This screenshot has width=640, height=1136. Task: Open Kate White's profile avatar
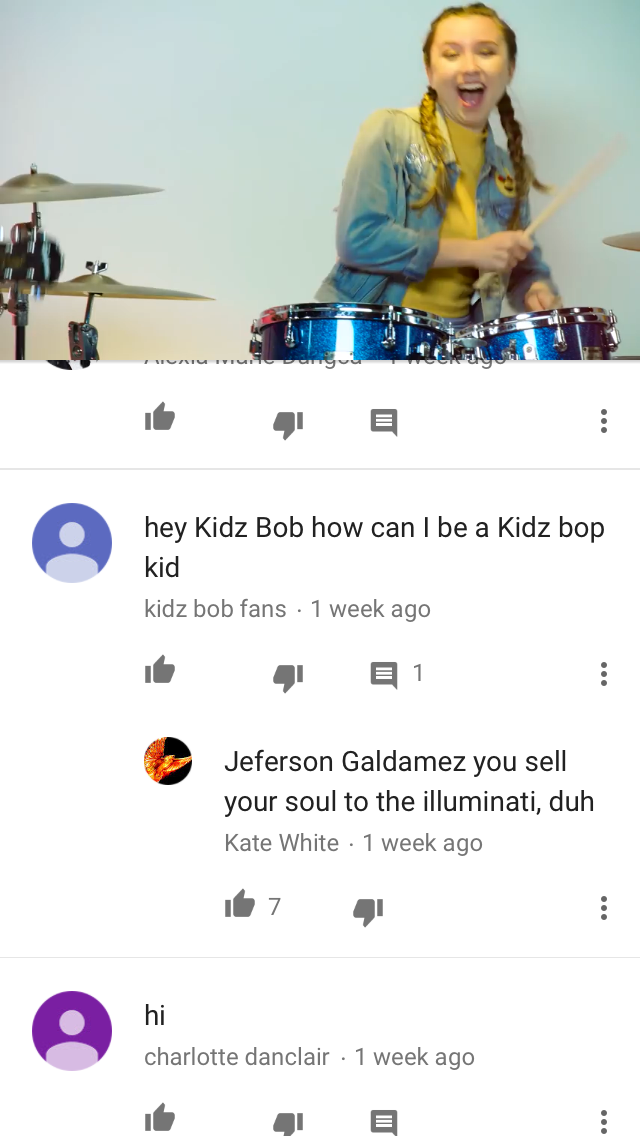(168, 761)
